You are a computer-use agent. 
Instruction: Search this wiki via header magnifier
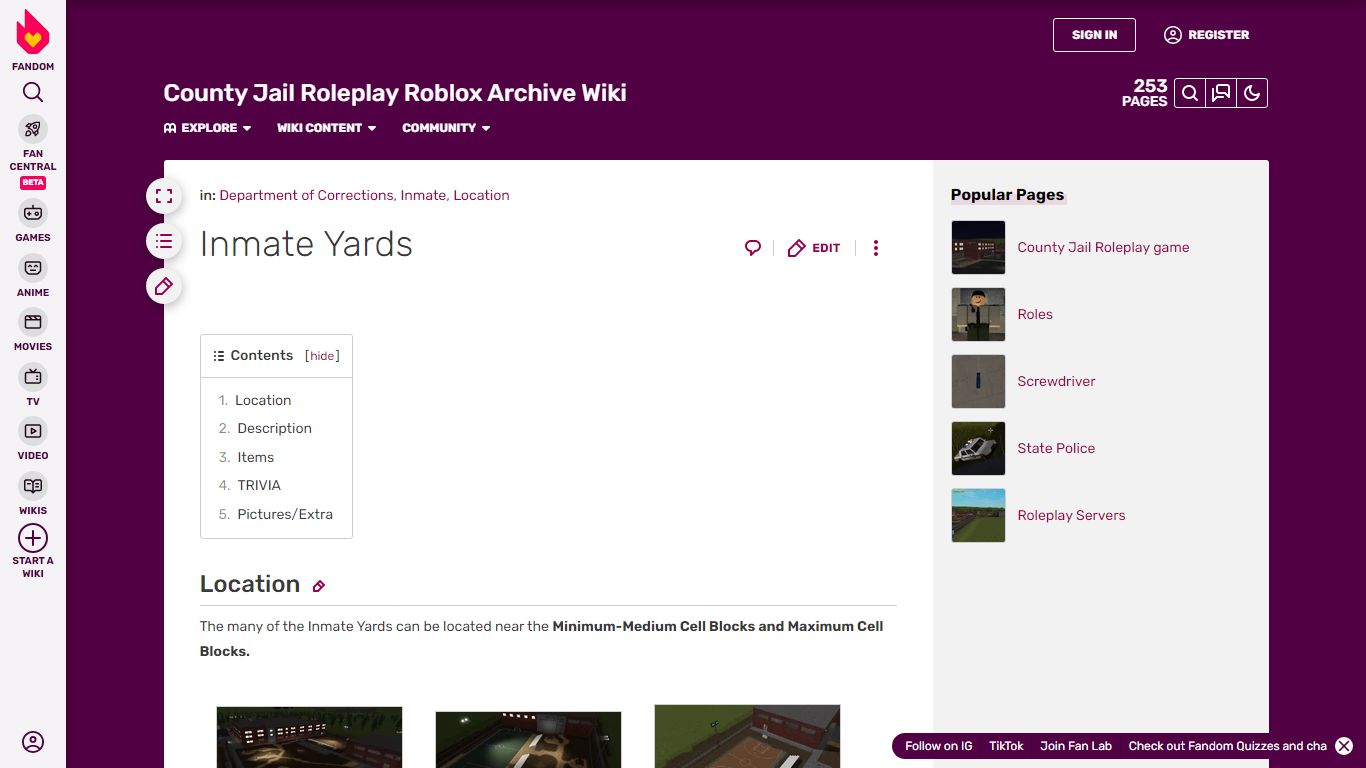[1190, 94]
